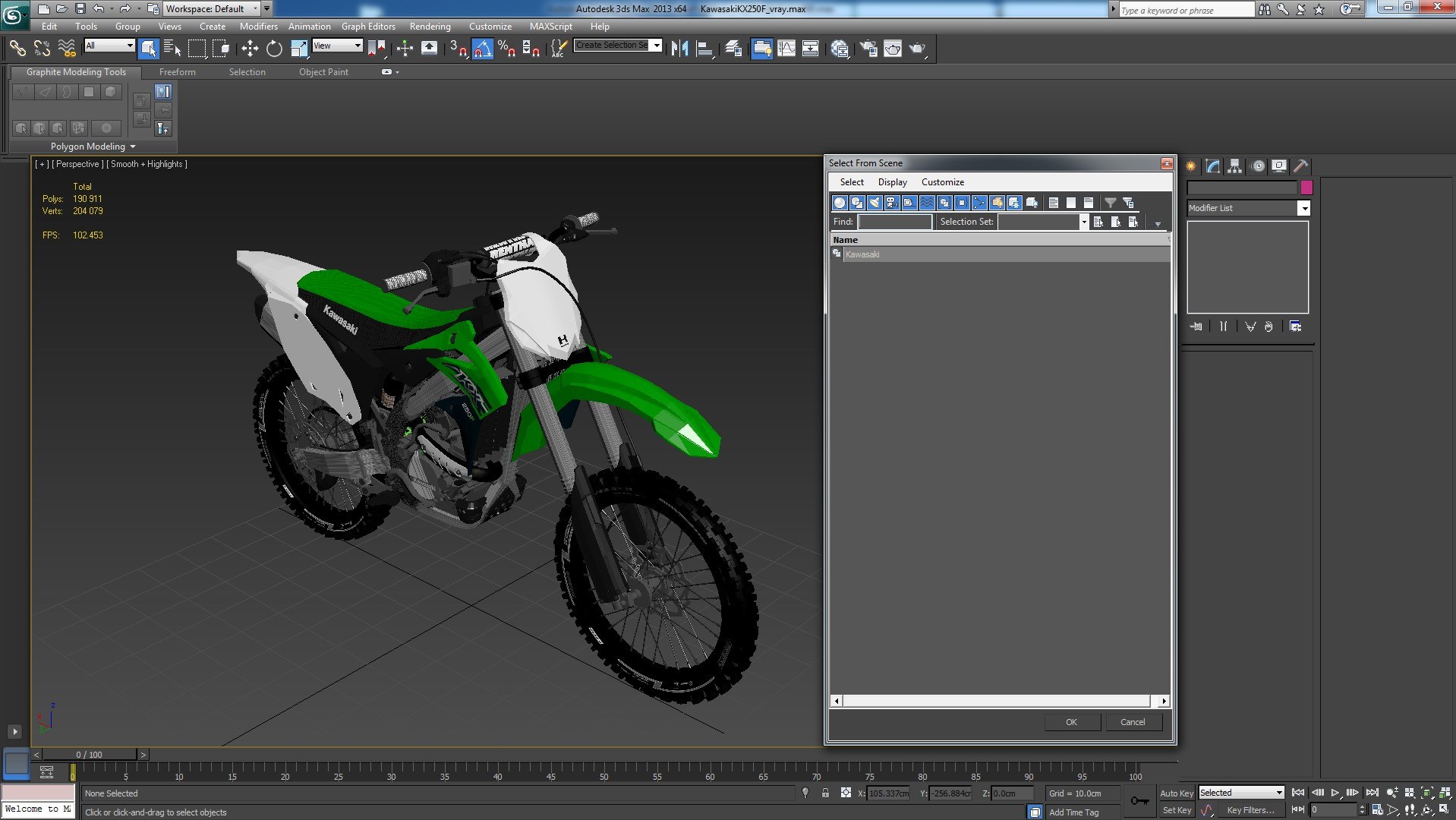This screenshot has width=1456, height=820.
Task: Click the Align tool icon
Action: 705,49
